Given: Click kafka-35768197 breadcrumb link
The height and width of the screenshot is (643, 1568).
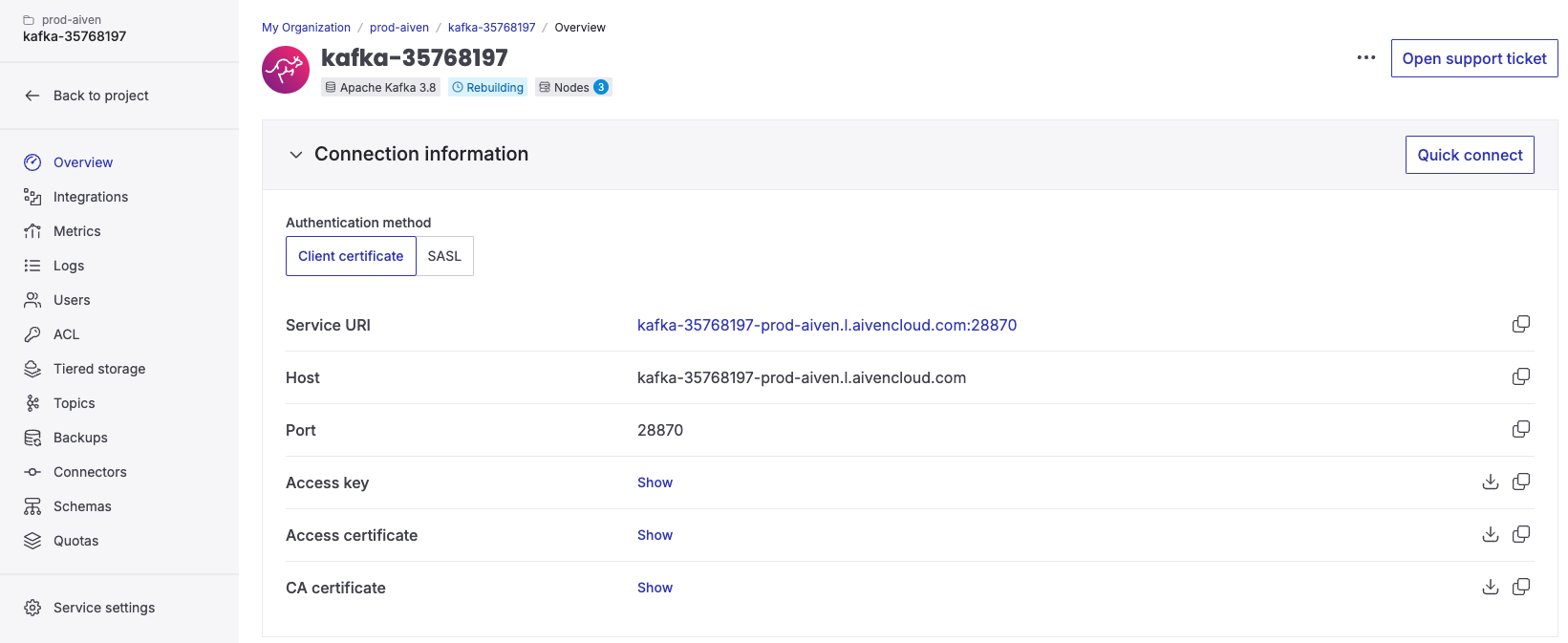Looking at the screenshot, I should point(491,28).
